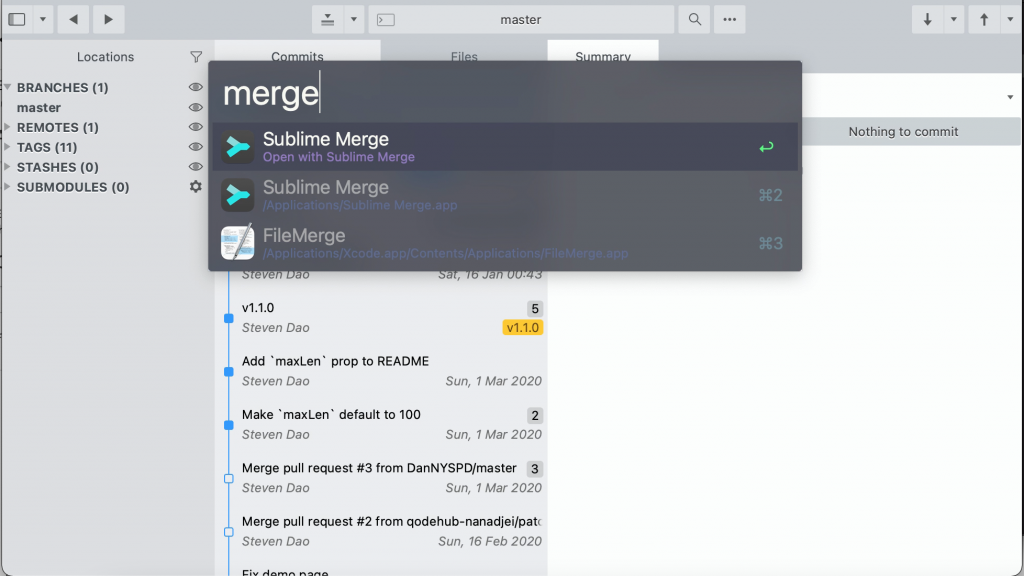Click the stash icon in the toolbar
Screen dimensions: 1024x576
[x=327, y=19]
